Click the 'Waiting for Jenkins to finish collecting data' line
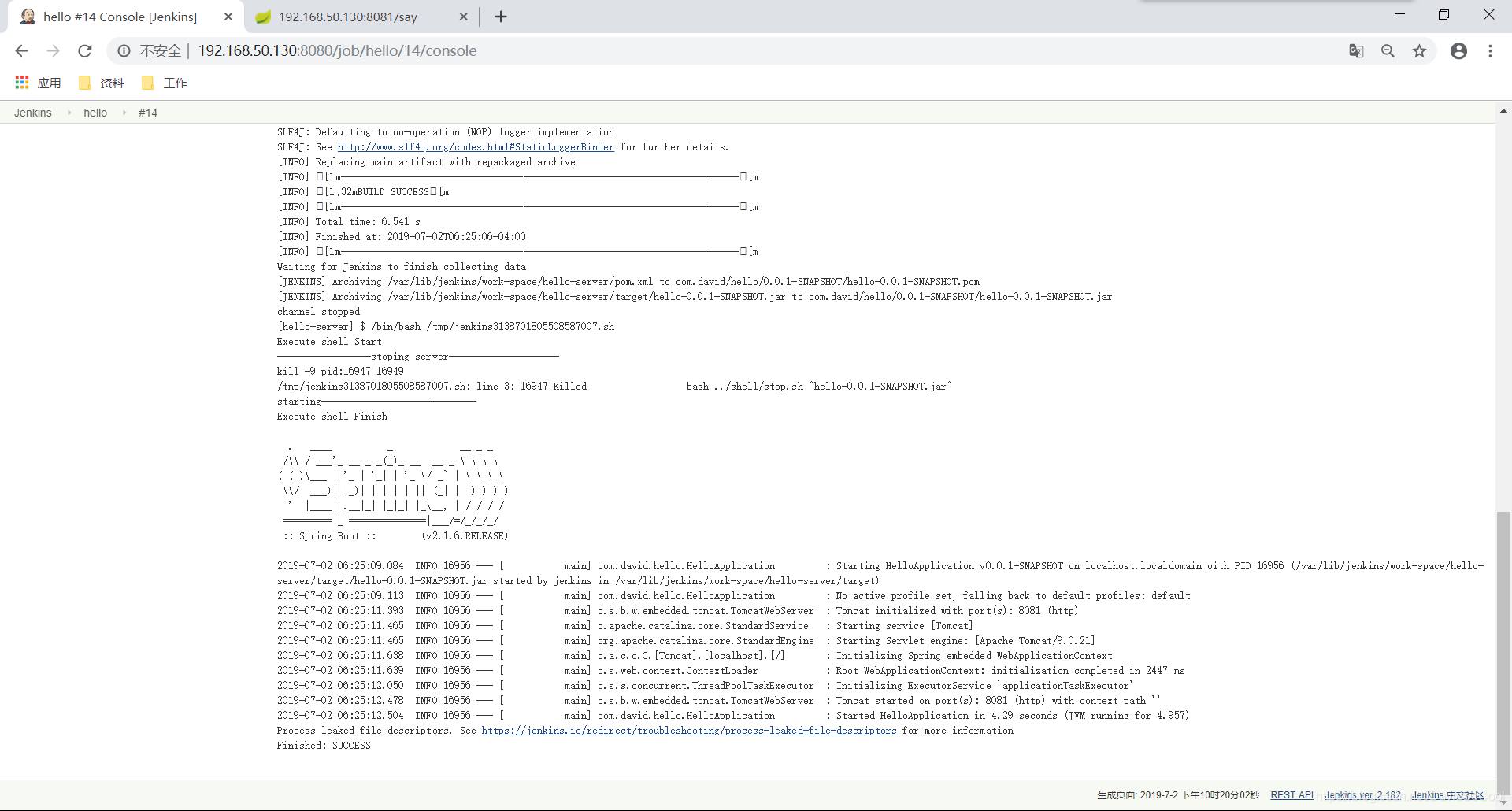 402,267
